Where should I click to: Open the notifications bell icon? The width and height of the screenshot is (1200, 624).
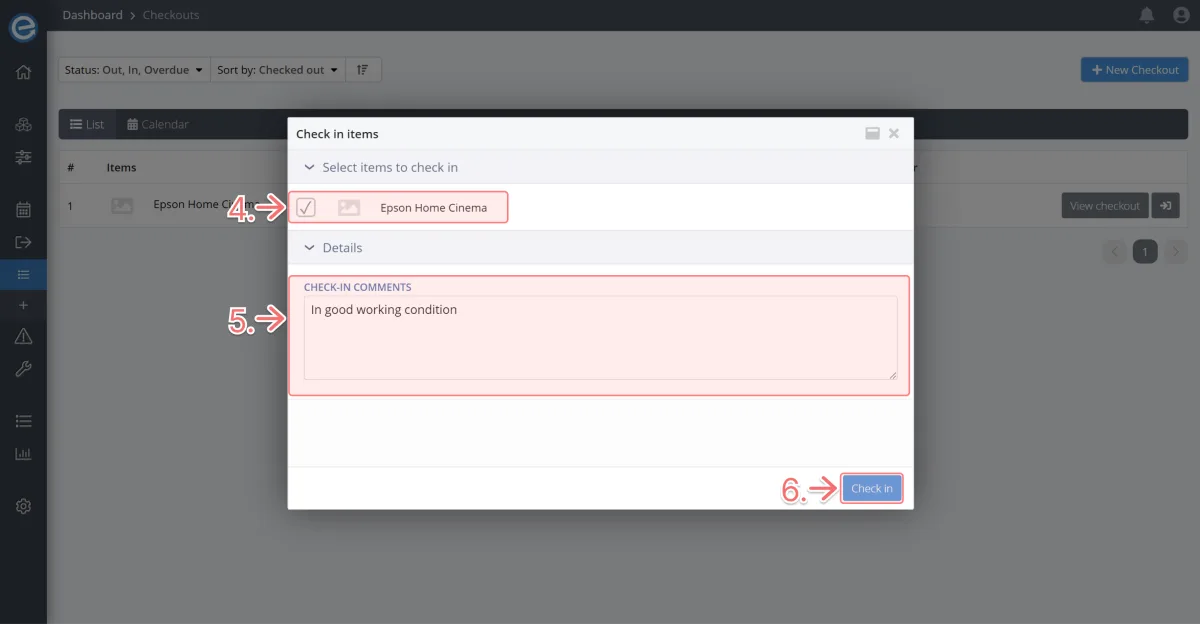[x=1147, y=15]
